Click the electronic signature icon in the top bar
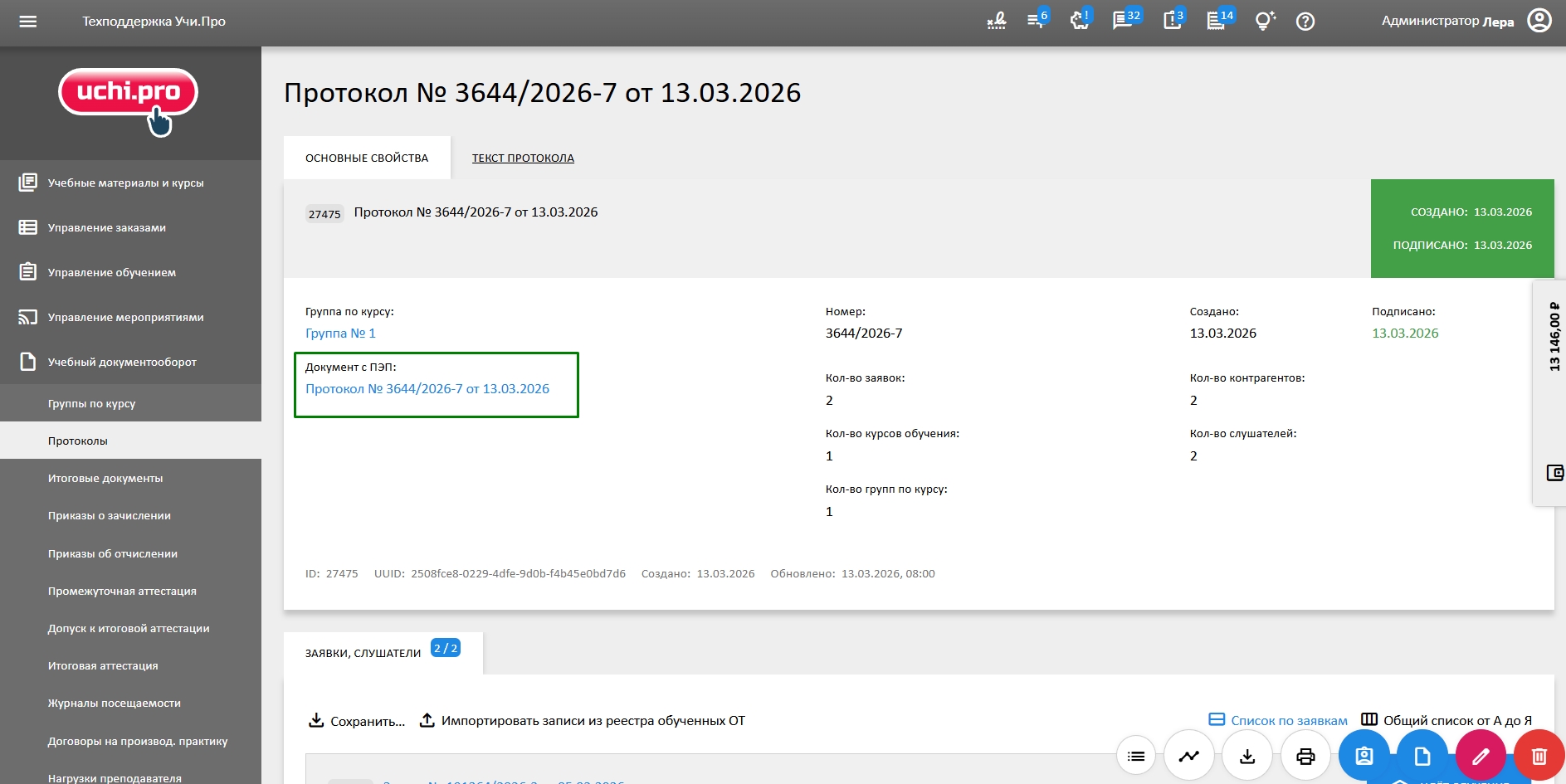This screenshot has height=784, width=1566. [997, 21]
